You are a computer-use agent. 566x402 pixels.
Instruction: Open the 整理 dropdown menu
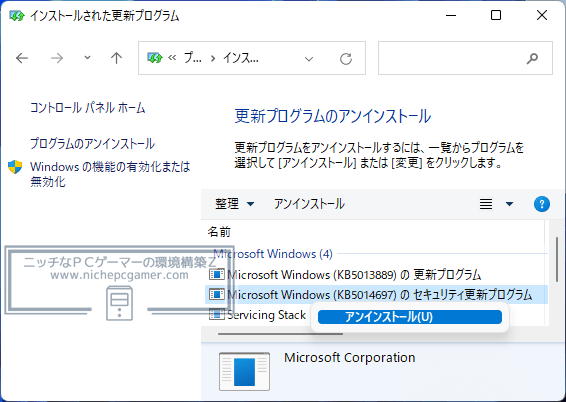[234, 204]
